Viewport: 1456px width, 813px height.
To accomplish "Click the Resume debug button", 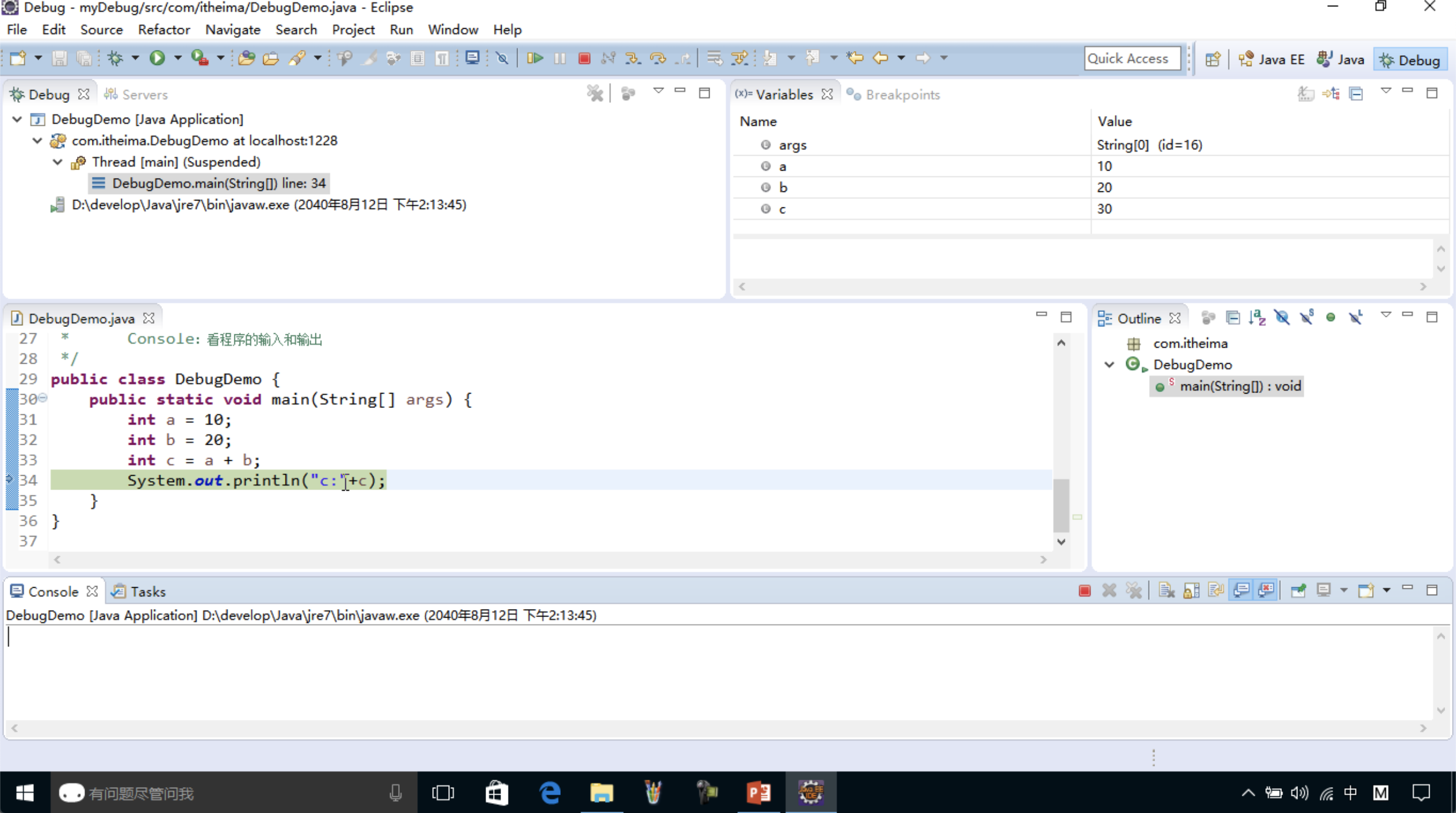I will click(534, 58).
